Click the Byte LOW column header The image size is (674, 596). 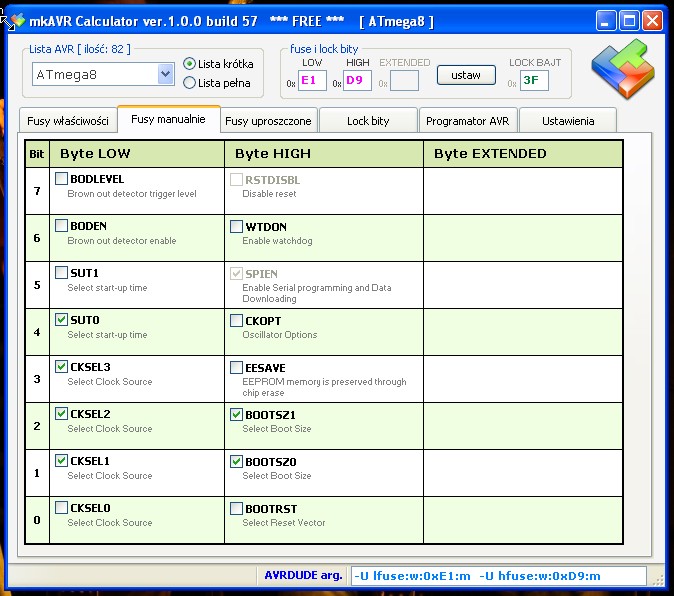coord(137,153)
